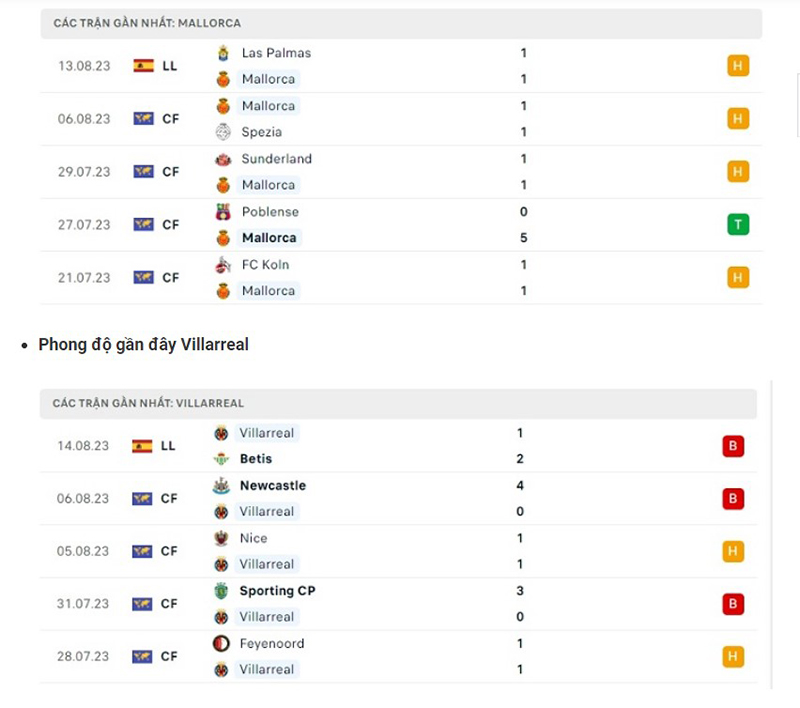Open the Feyenoord team link
The image size is (800, 708).
pyautogui.click(x=272, y=644)
